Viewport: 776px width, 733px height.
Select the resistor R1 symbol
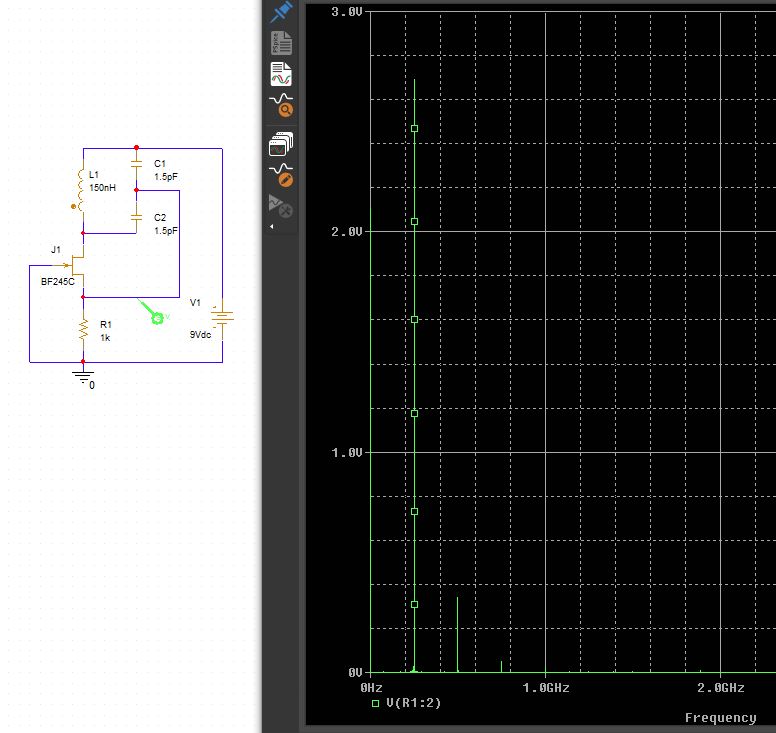[83, 329]
